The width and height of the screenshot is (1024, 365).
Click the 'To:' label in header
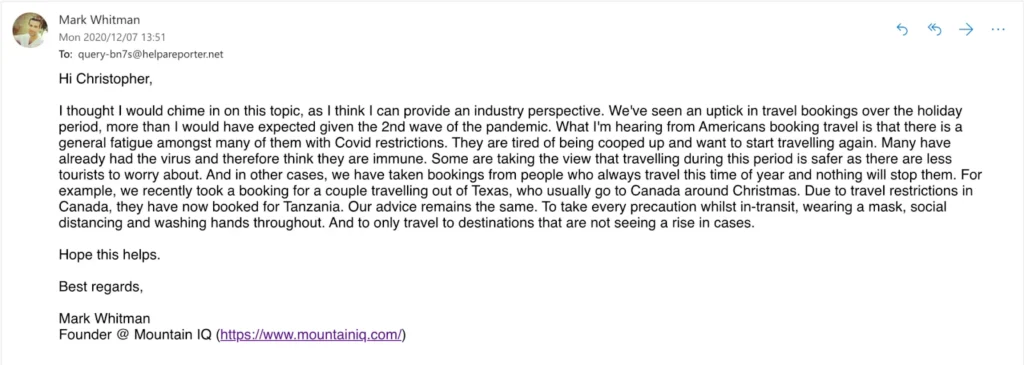pyautogui.click(x=65, y=55)
